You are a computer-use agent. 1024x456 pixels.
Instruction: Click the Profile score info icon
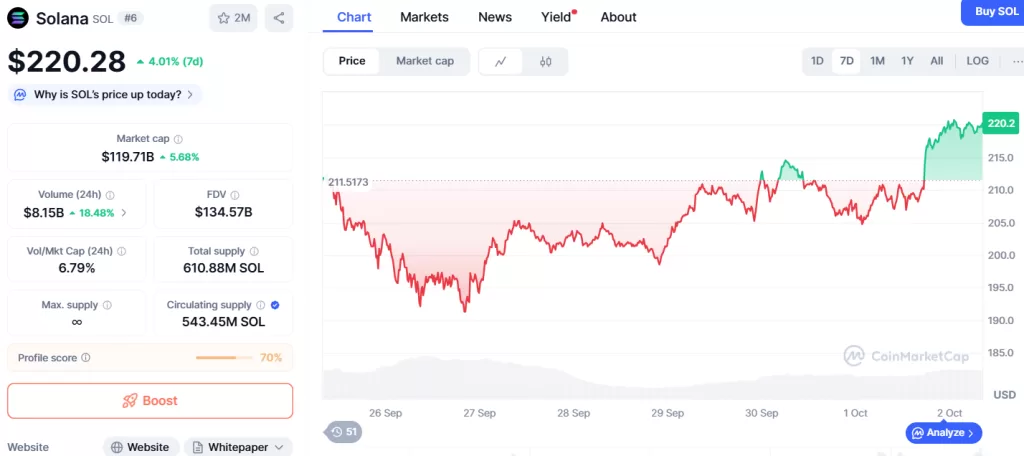point(86,357)
